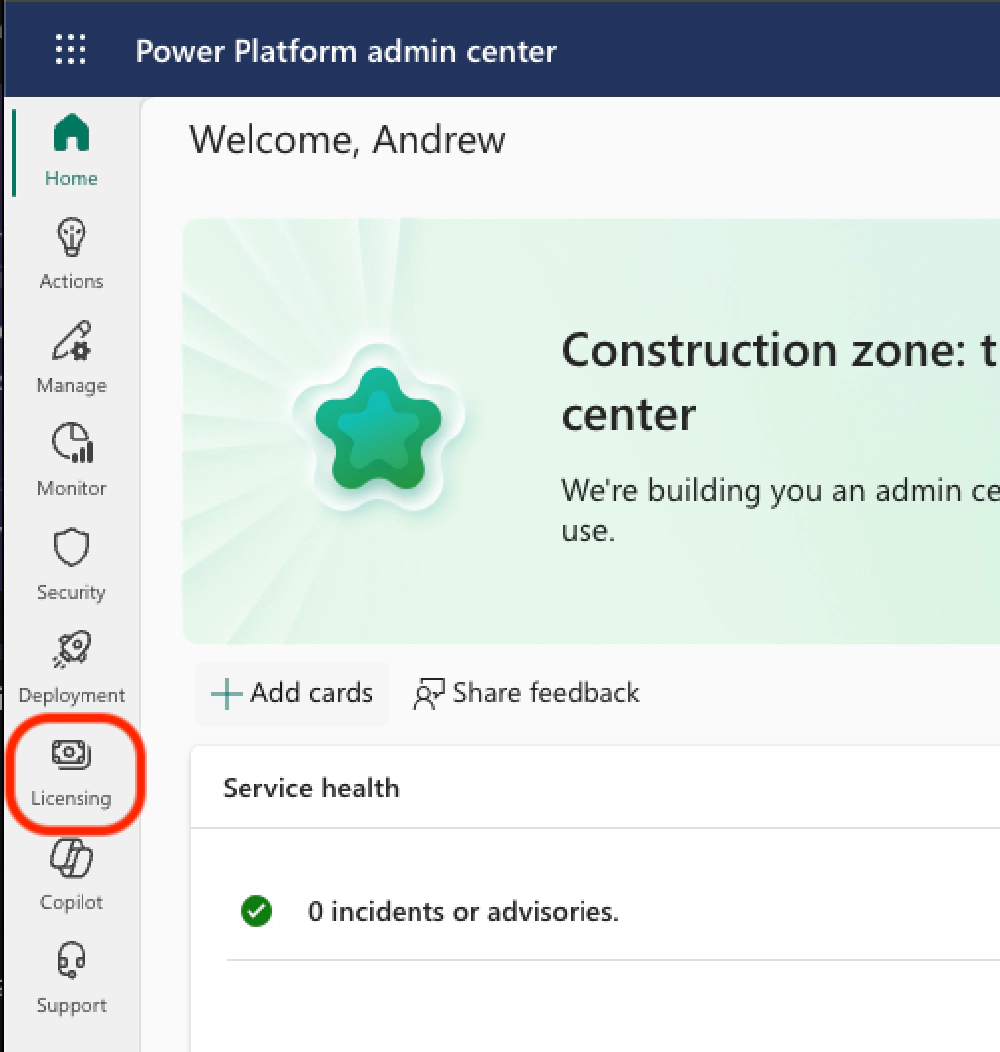Open the Licensing section

(x=71, y=772)
